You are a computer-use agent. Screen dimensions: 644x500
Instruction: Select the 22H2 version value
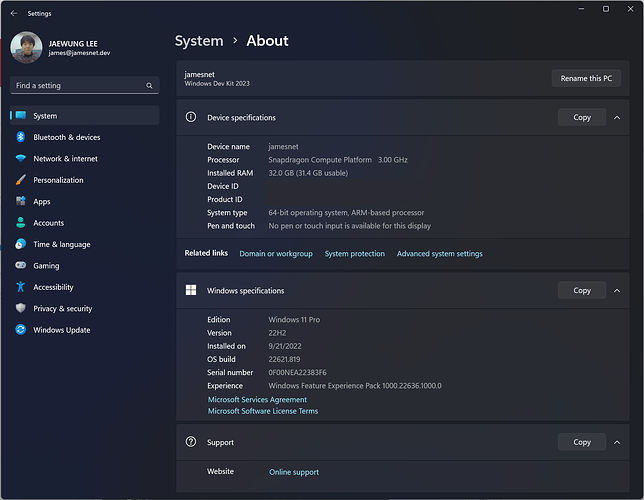point(277,333)
